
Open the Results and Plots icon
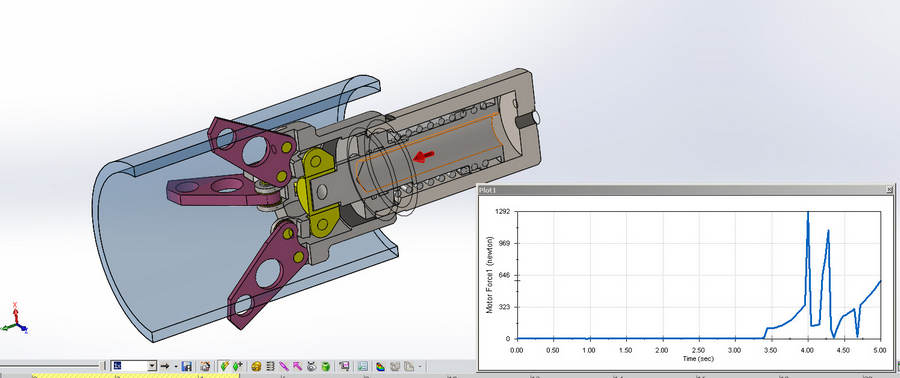(344, 366)
